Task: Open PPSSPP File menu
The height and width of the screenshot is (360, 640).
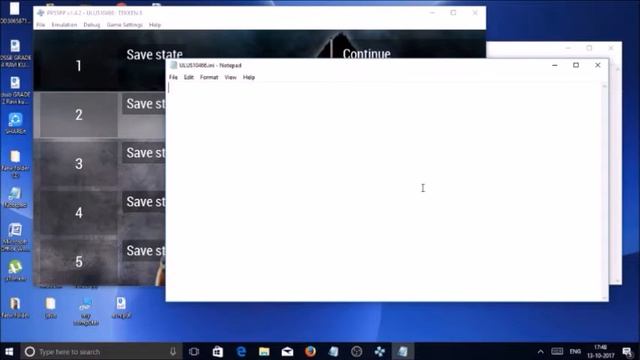Action: pos(41,25)
